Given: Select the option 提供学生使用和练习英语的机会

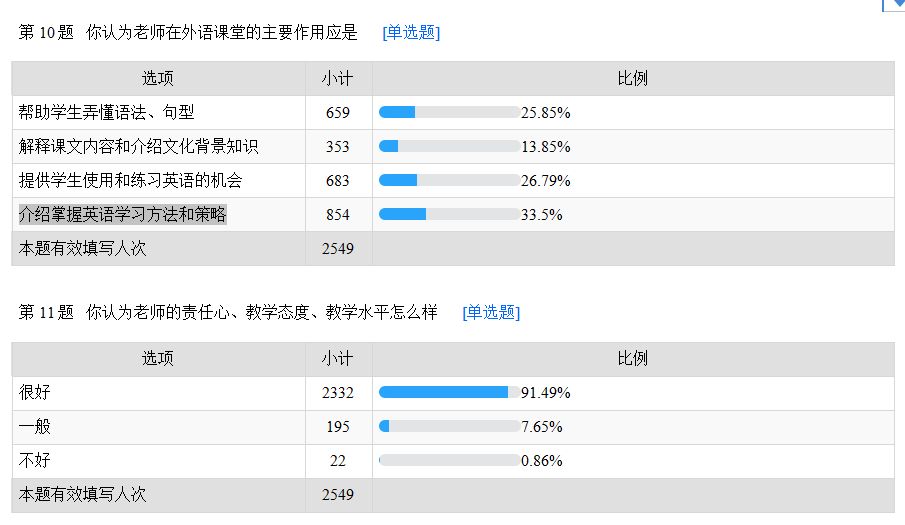Looking at the screenshot, I should pyautogui.click(x=130, y=181).
